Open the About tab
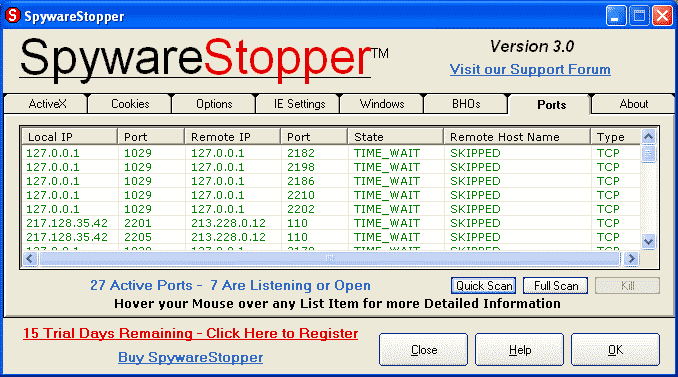Viewport: 678px width, 377px height. click(633, 104)
